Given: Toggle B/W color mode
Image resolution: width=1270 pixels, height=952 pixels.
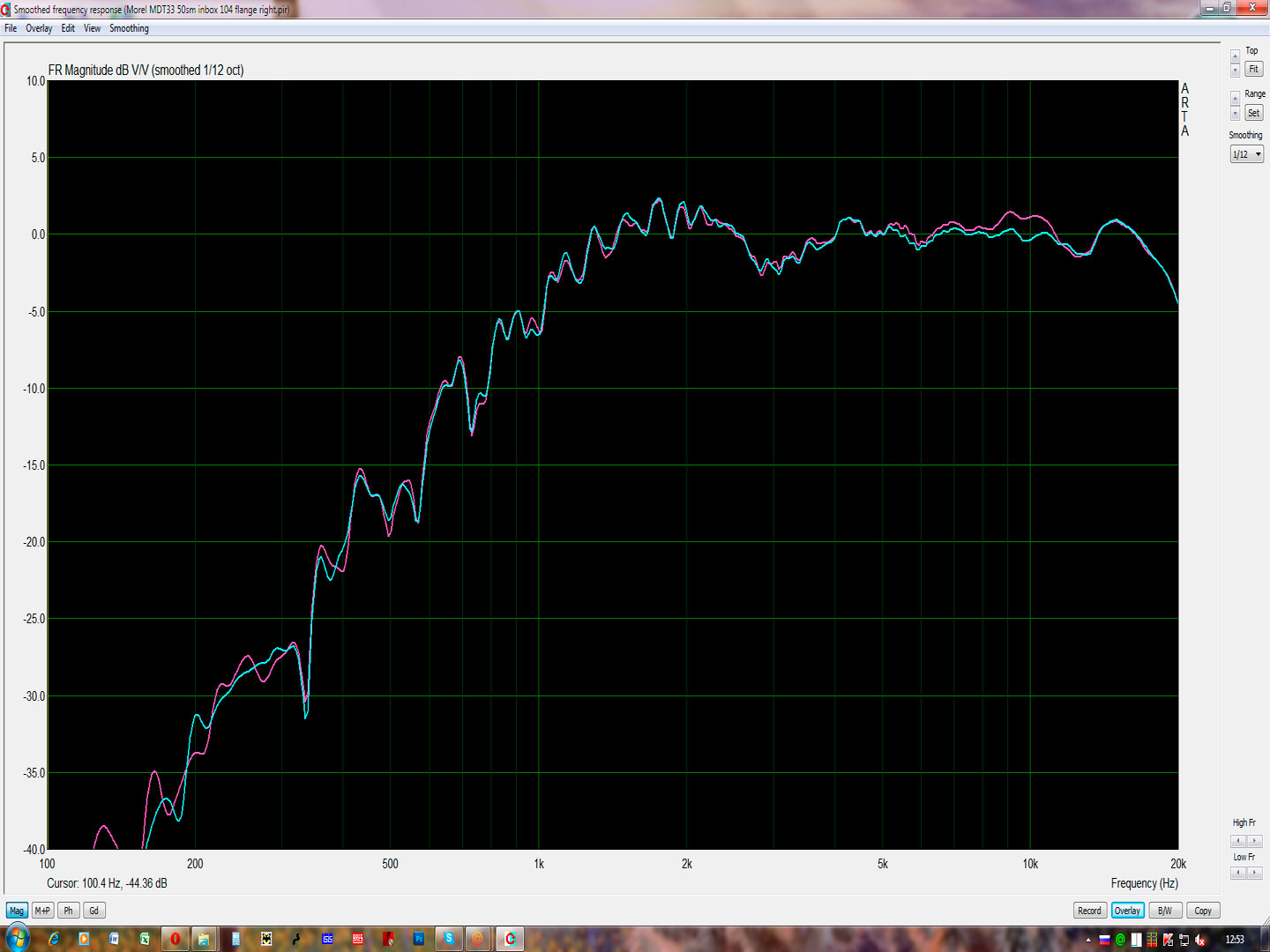Looking at the screenshot, I should tap(1165, 911).
